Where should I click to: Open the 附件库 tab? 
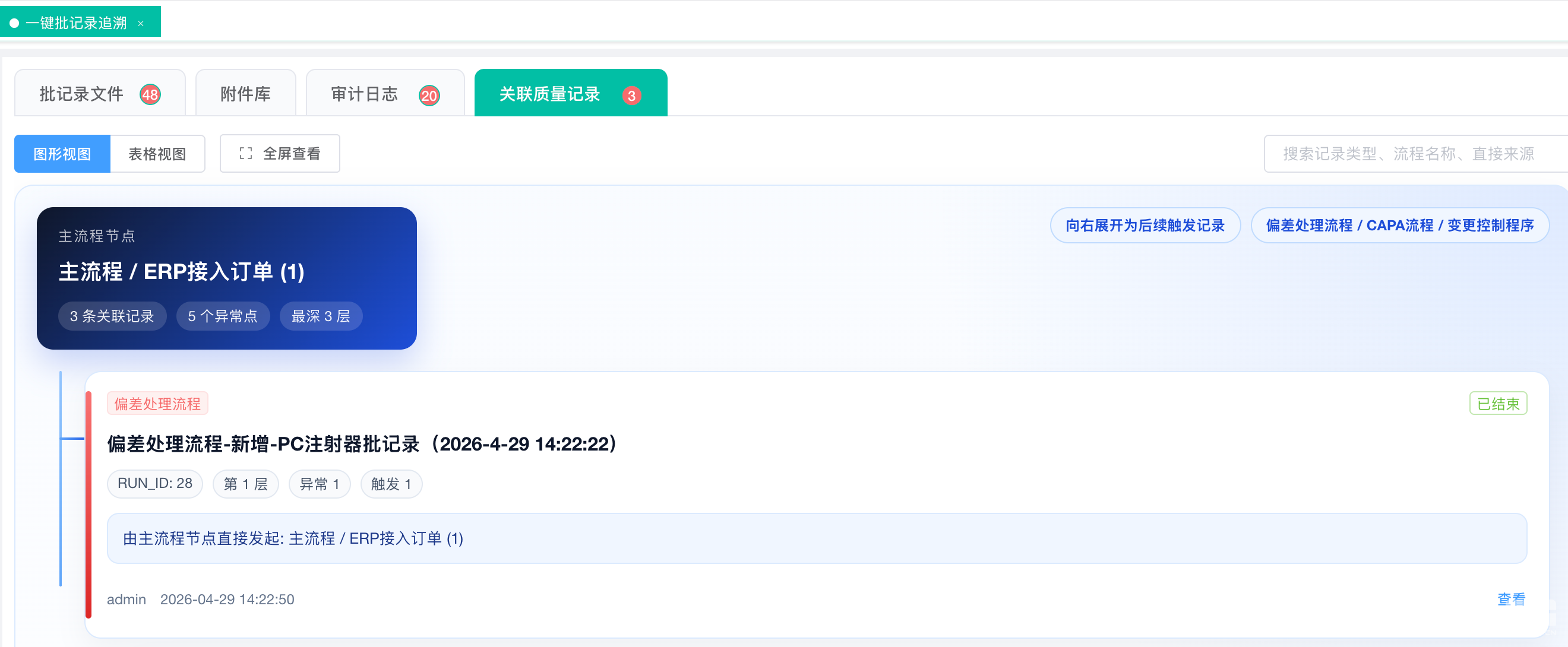(x=245, y=94)
